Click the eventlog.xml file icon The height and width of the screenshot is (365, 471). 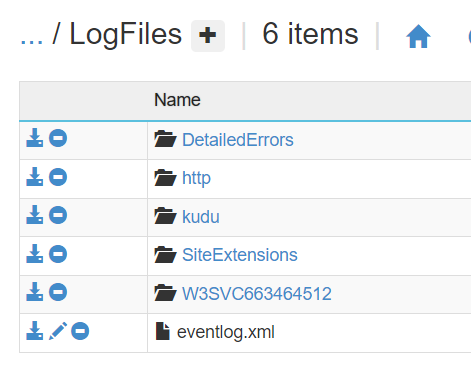click(163, 331)
